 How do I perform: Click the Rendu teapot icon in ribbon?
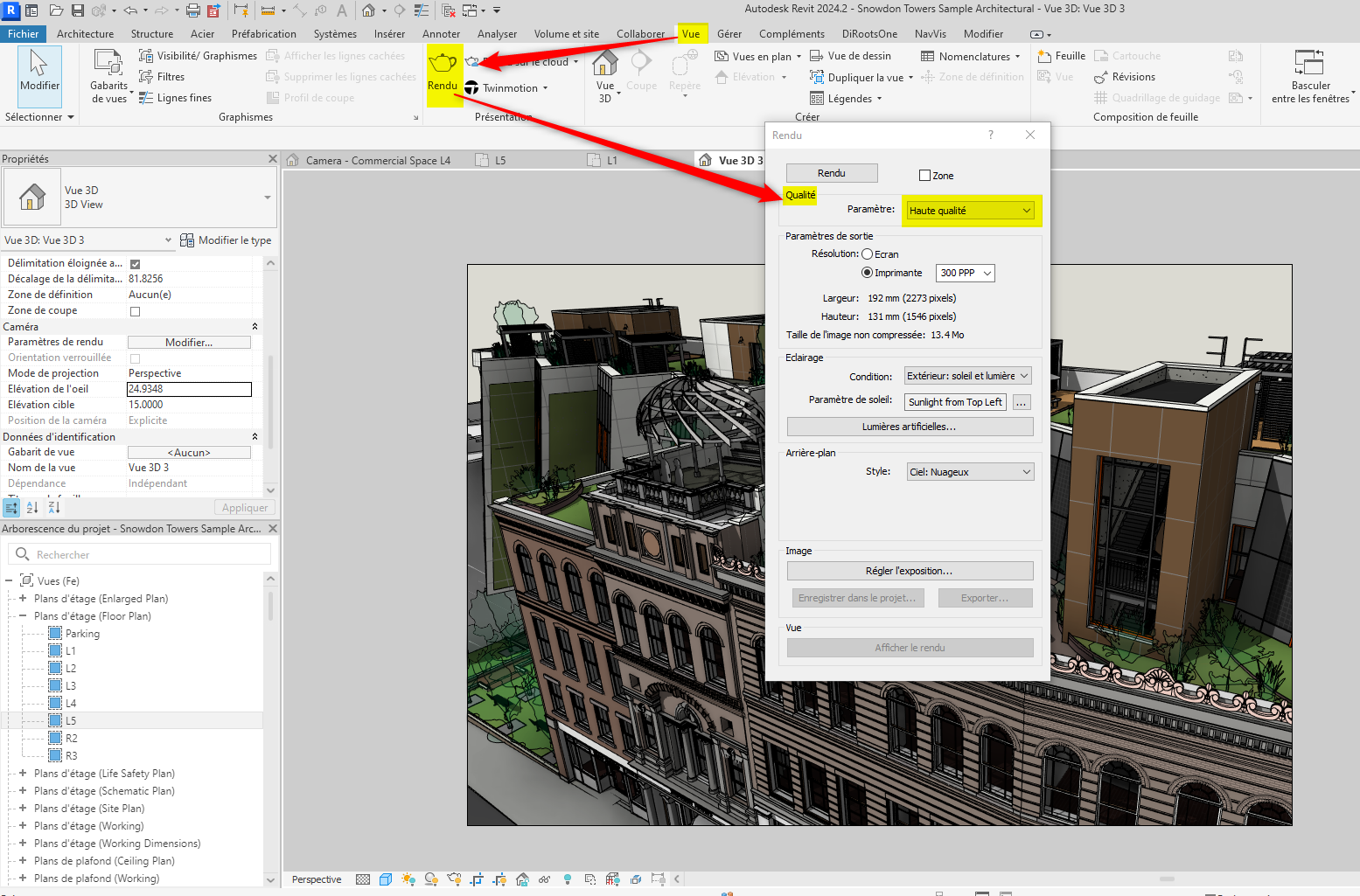443,64
